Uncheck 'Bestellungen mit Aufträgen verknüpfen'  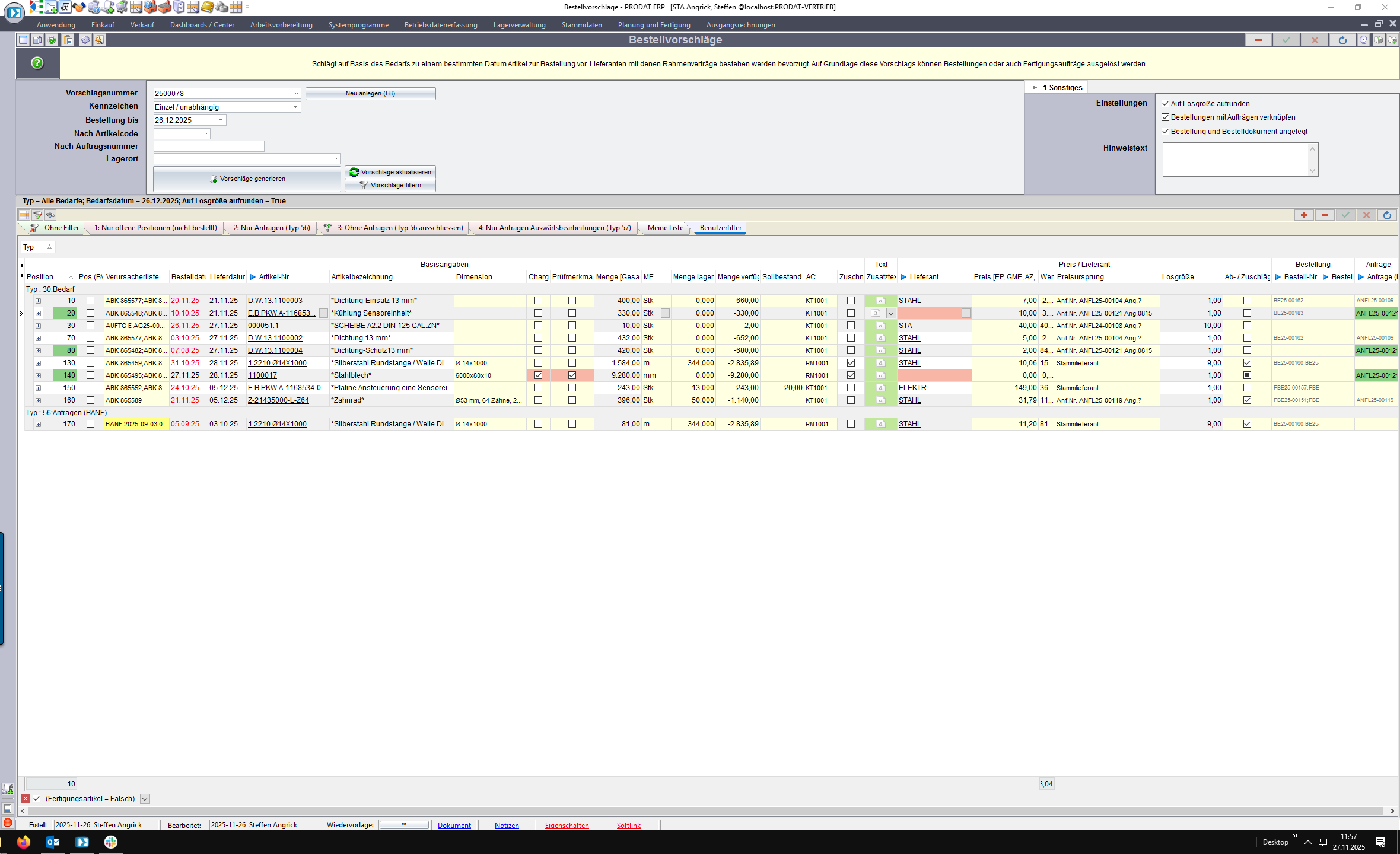(1165, 117)
